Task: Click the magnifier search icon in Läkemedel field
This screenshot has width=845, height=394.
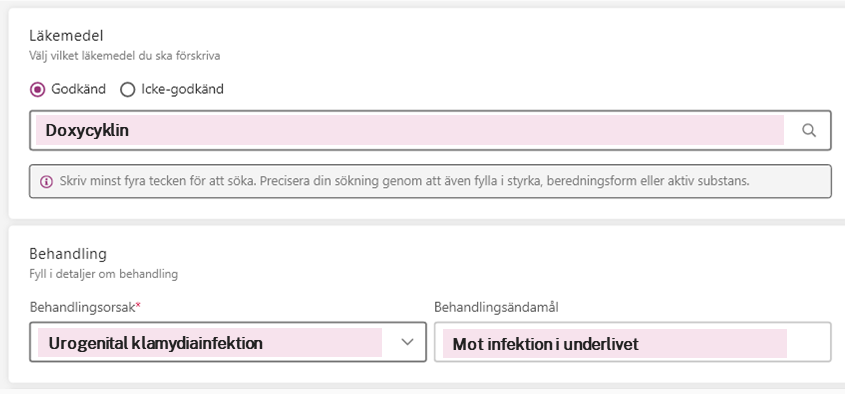Action: point(808,130)
